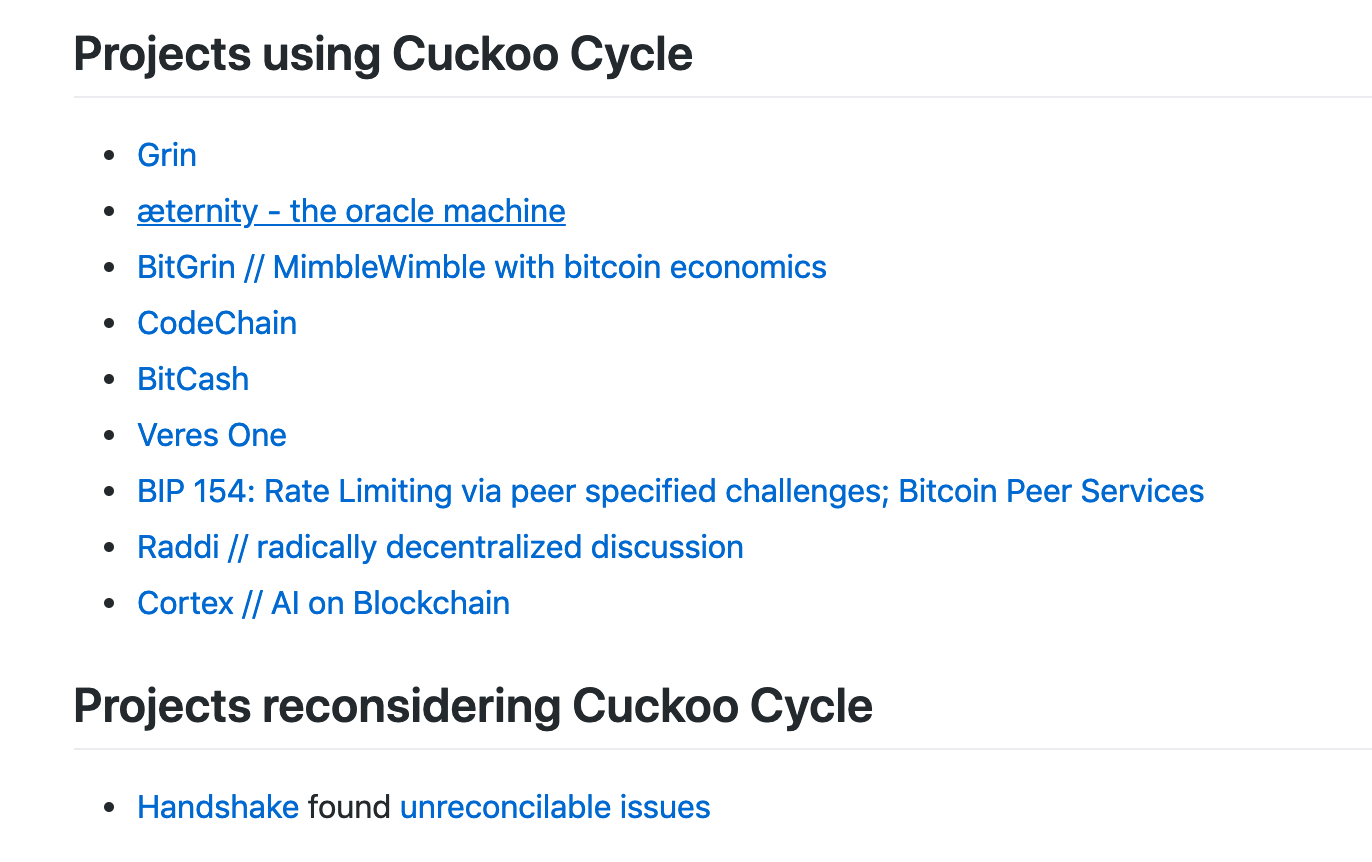Click the bullet point before Handshake
This screenshot has height=862, width=1372.
(x=110, y=808)
